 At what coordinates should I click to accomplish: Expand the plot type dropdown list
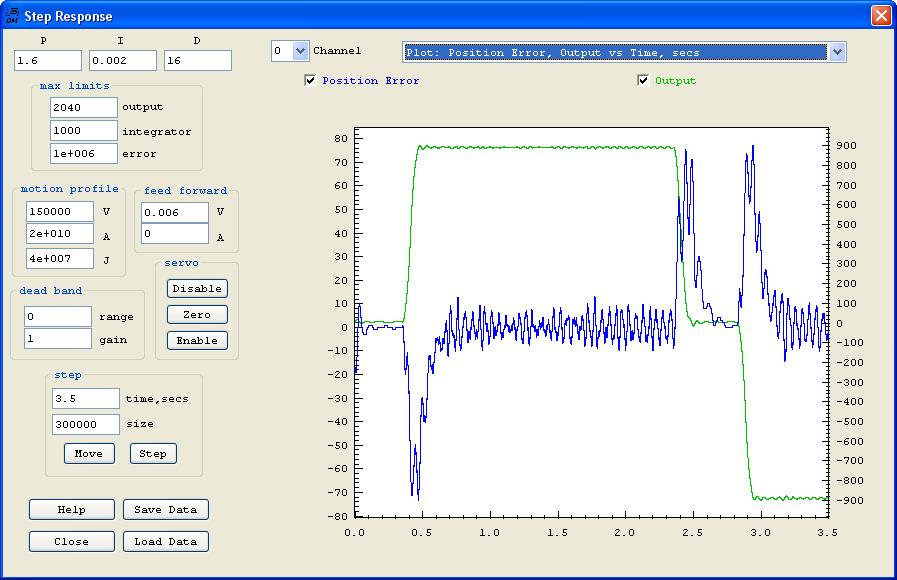pyautogui.click(x=837, y=52)
